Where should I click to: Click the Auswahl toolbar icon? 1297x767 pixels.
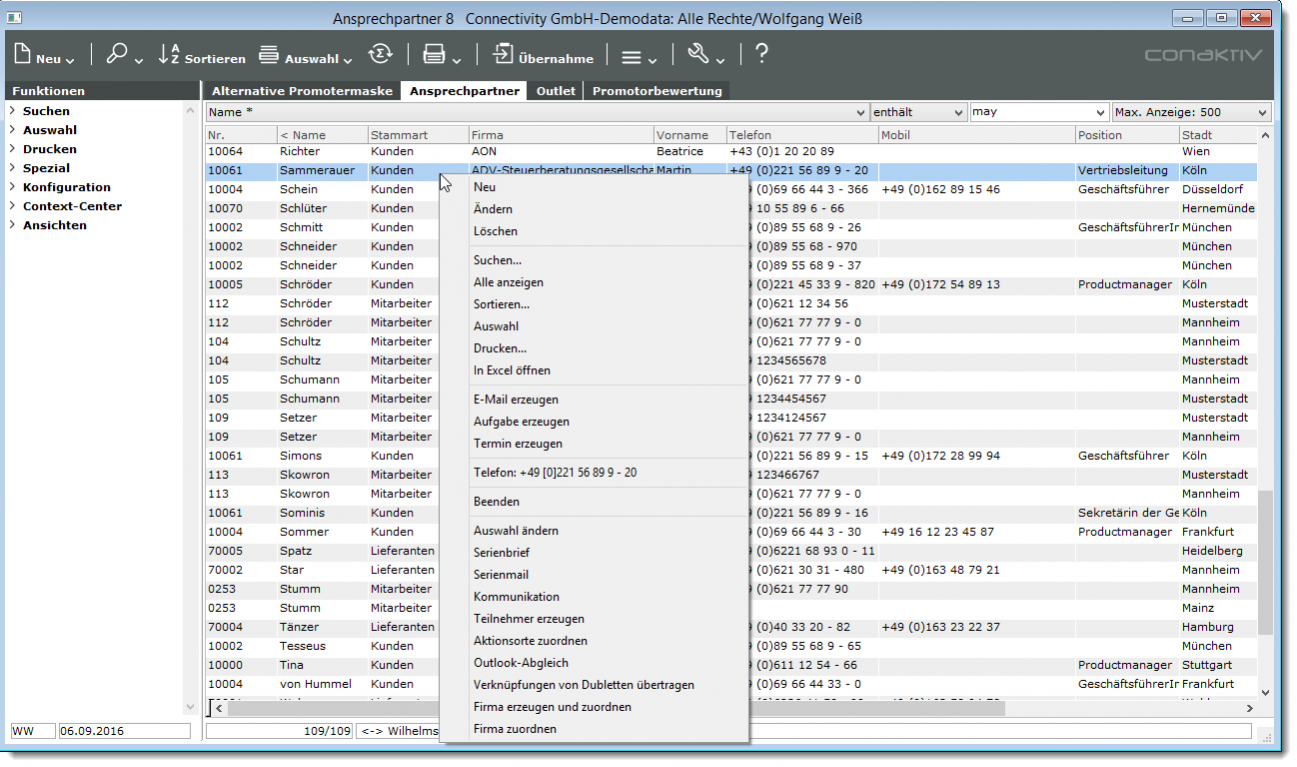[269, 56]
